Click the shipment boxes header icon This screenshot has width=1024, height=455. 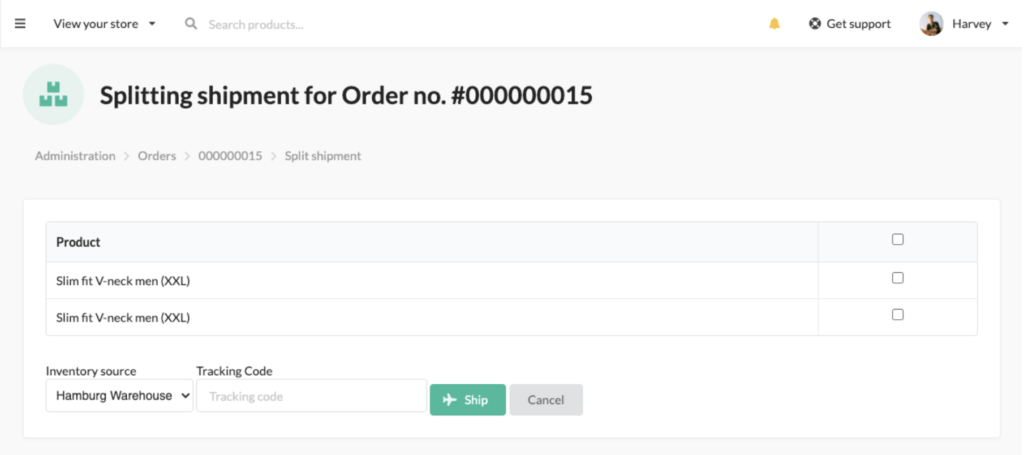[x=54, y=95]
